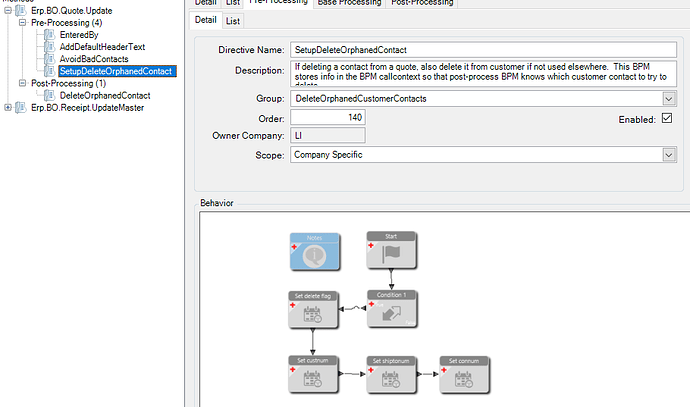Select the Notes node in the workflow
Image resolution: width=690 pixels, height=407 pixels.
click(x=315, y=251)
